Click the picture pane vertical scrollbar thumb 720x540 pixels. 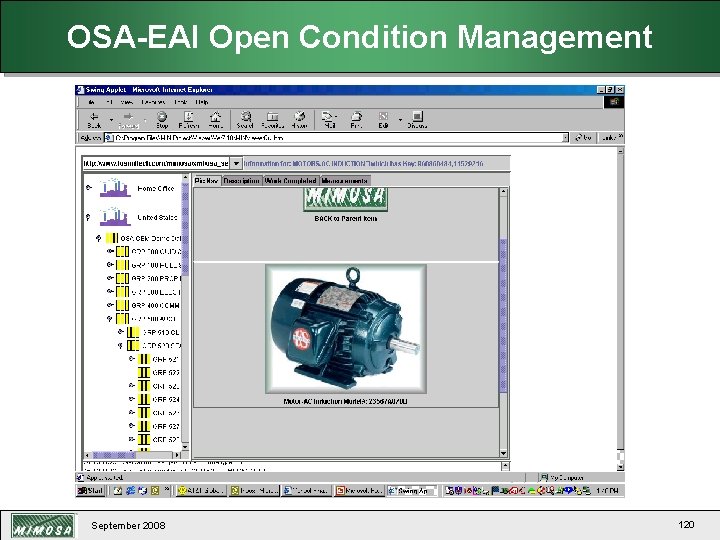(x=503, y=315)
